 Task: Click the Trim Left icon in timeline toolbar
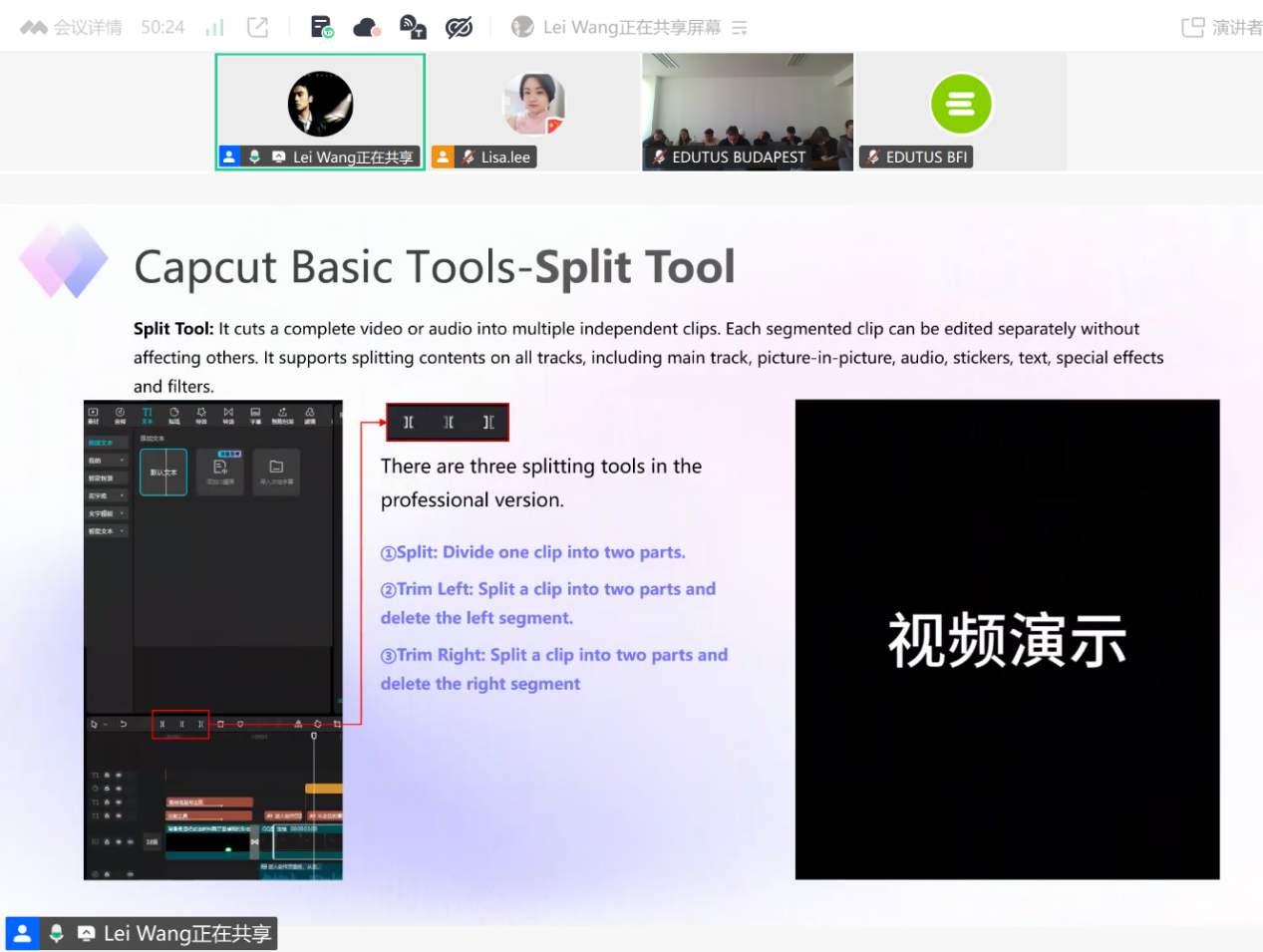(181, 724)
